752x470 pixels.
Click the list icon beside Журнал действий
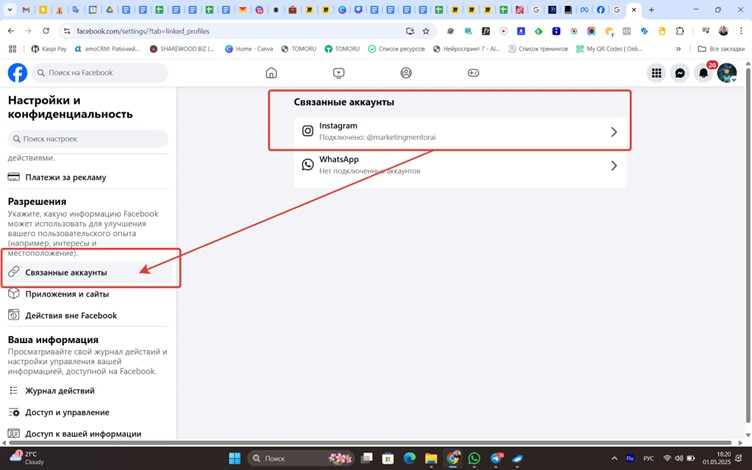(x=14, y=390)
